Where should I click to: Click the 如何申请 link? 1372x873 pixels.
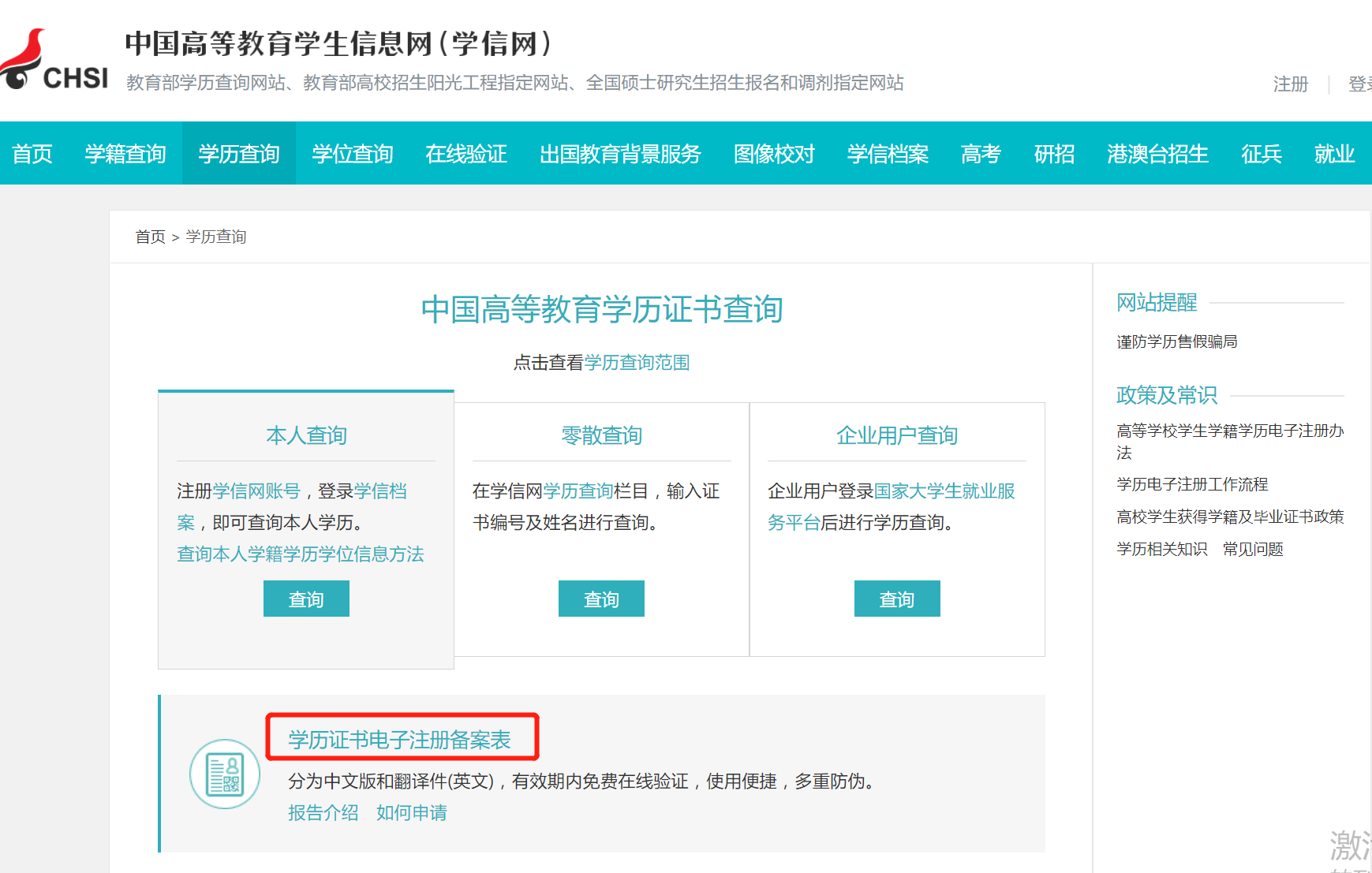[x=412, y=813]
